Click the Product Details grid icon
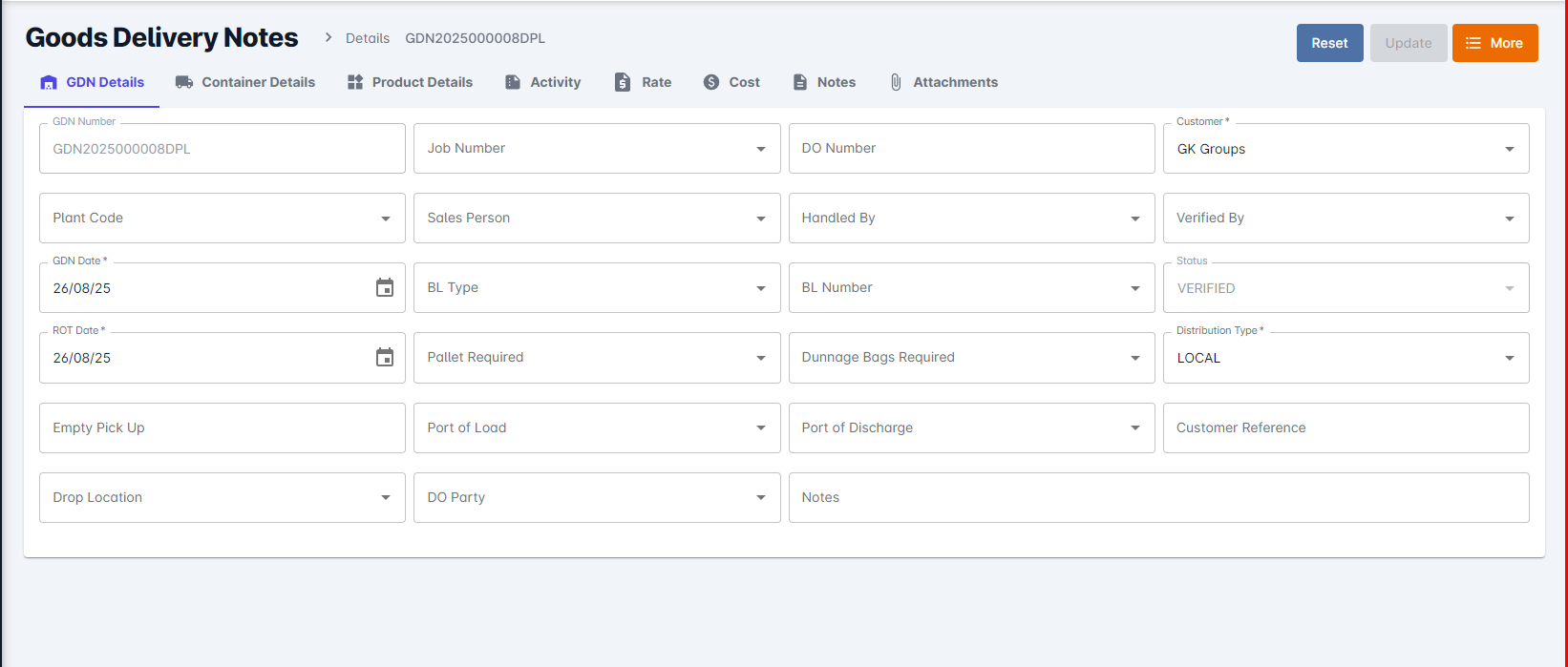 click(x=355, y=82)
